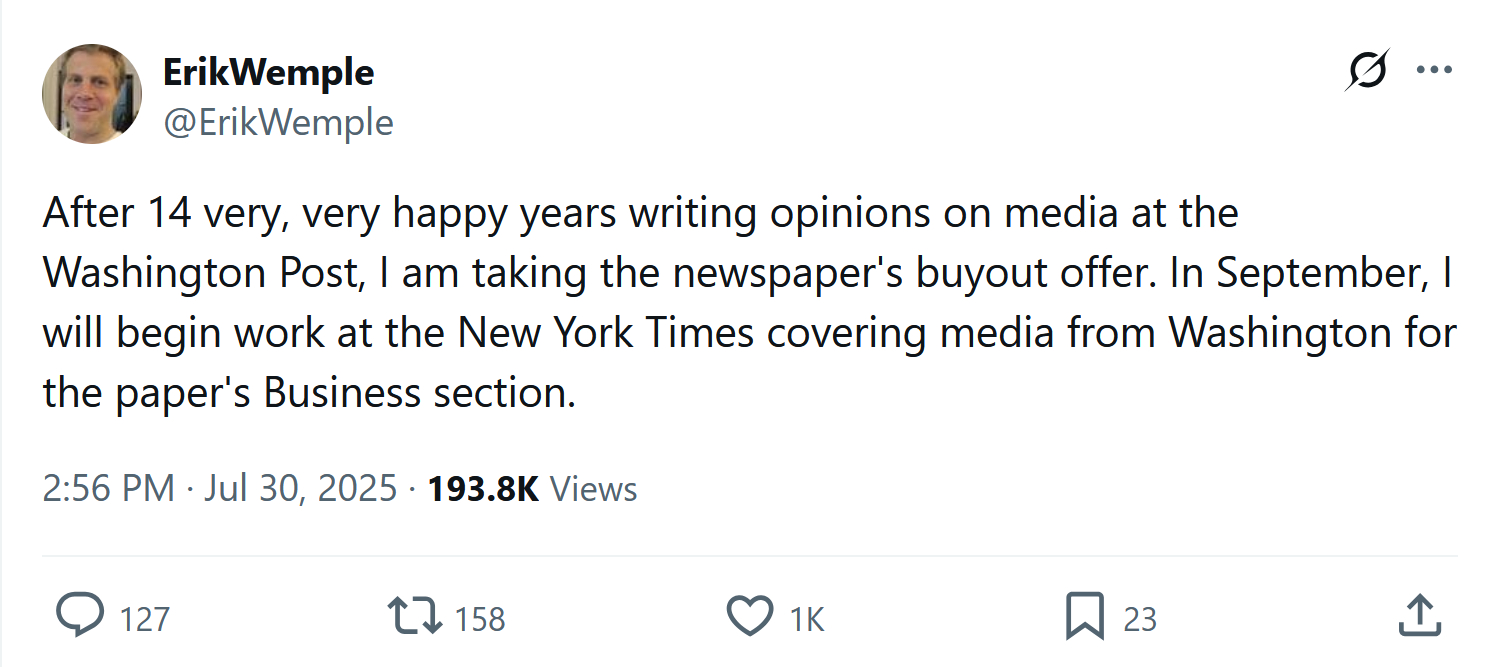1490x667 pixels.
Task: Click the 2:56 PM timestamp
Action: (x=109, y=489)
